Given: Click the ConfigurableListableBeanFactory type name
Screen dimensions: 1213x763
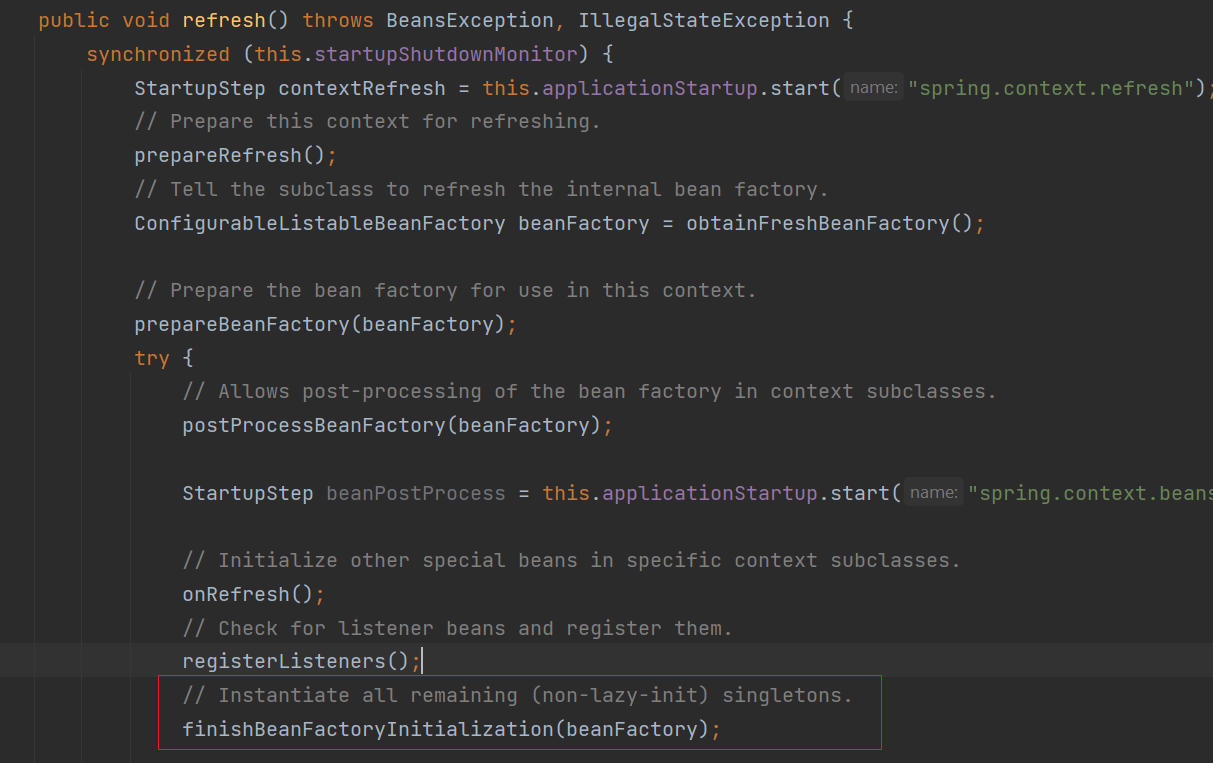Looking at the screenshot, I should (320, 223).
